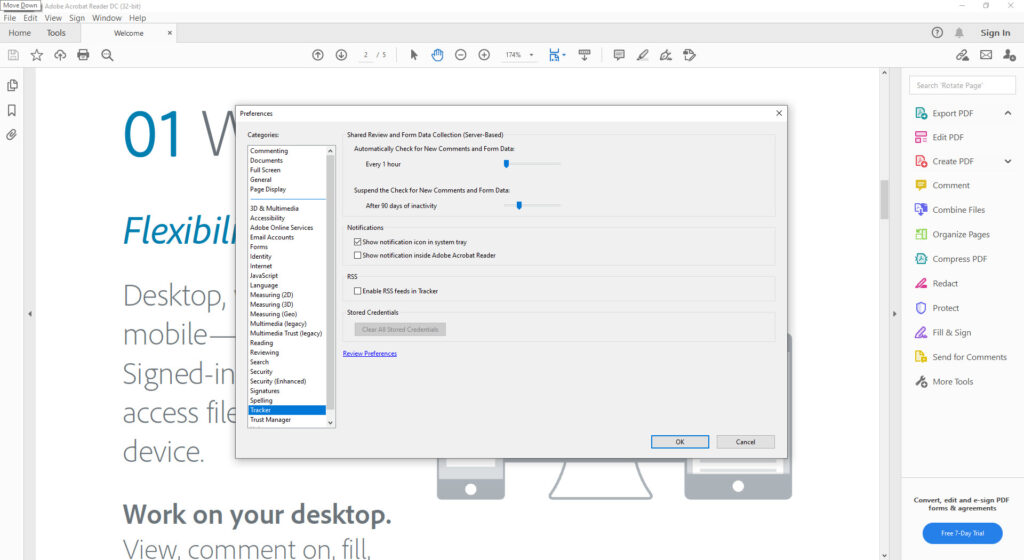Add a sticky note comment icon
Screen dimensions: 1024x560
[618, 55]
